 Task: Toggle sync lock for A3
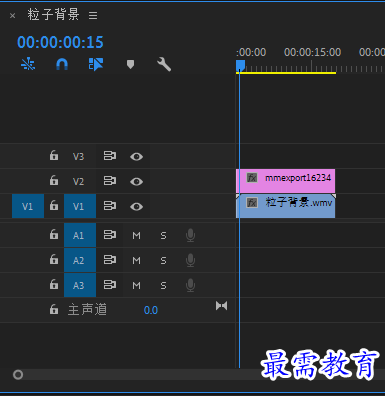point(110,285)
